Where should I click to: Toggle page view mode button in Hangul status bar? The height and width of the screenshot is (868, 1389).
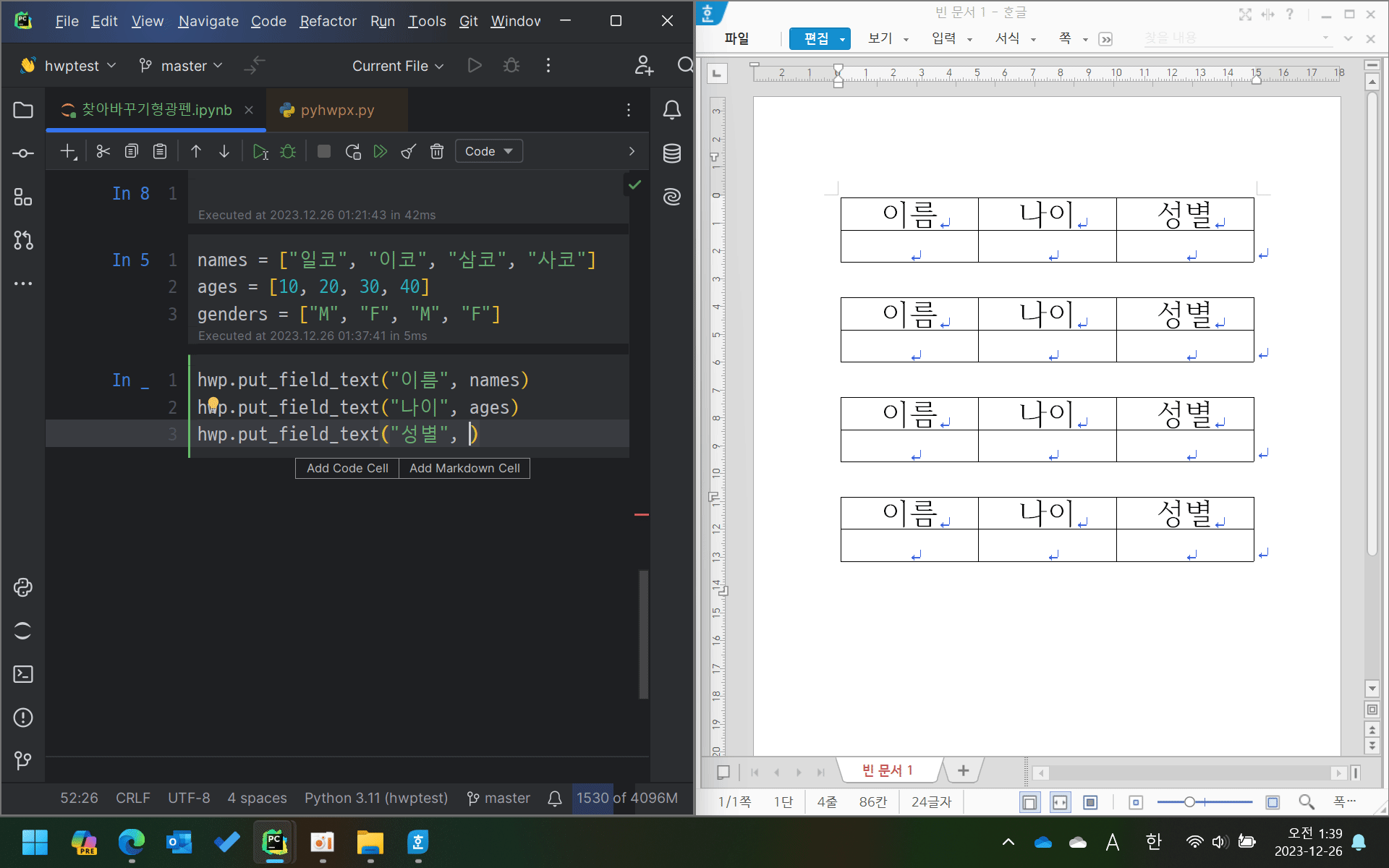click(1029, 802)
